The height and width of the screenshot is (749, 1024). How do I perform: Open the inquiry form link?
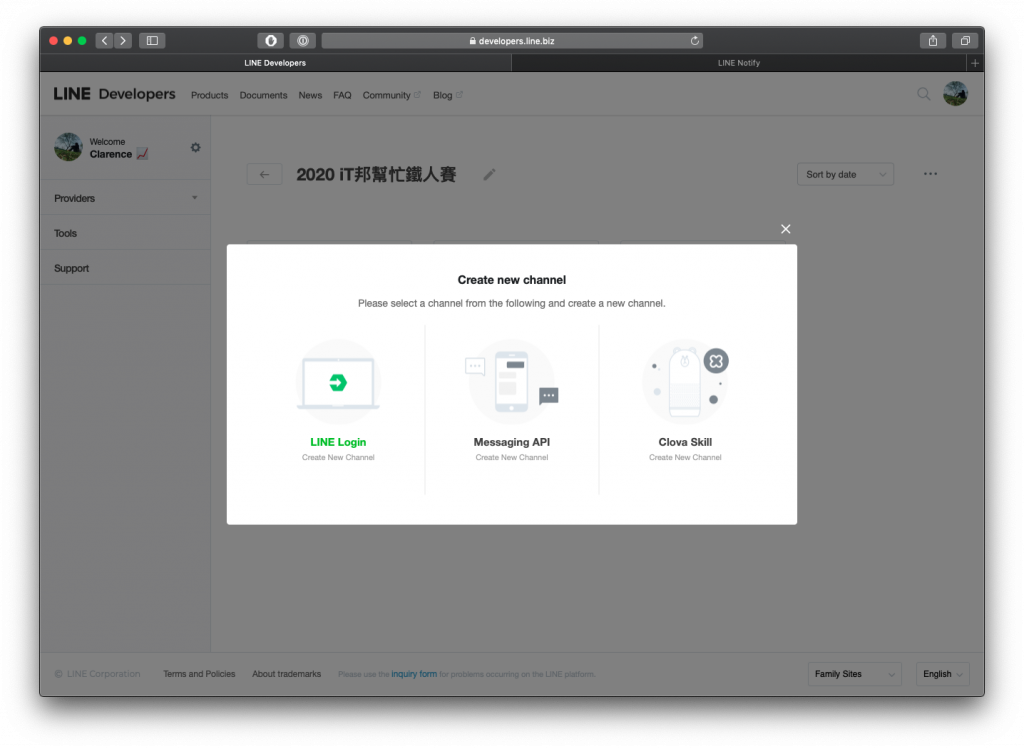tap(414, 674)
